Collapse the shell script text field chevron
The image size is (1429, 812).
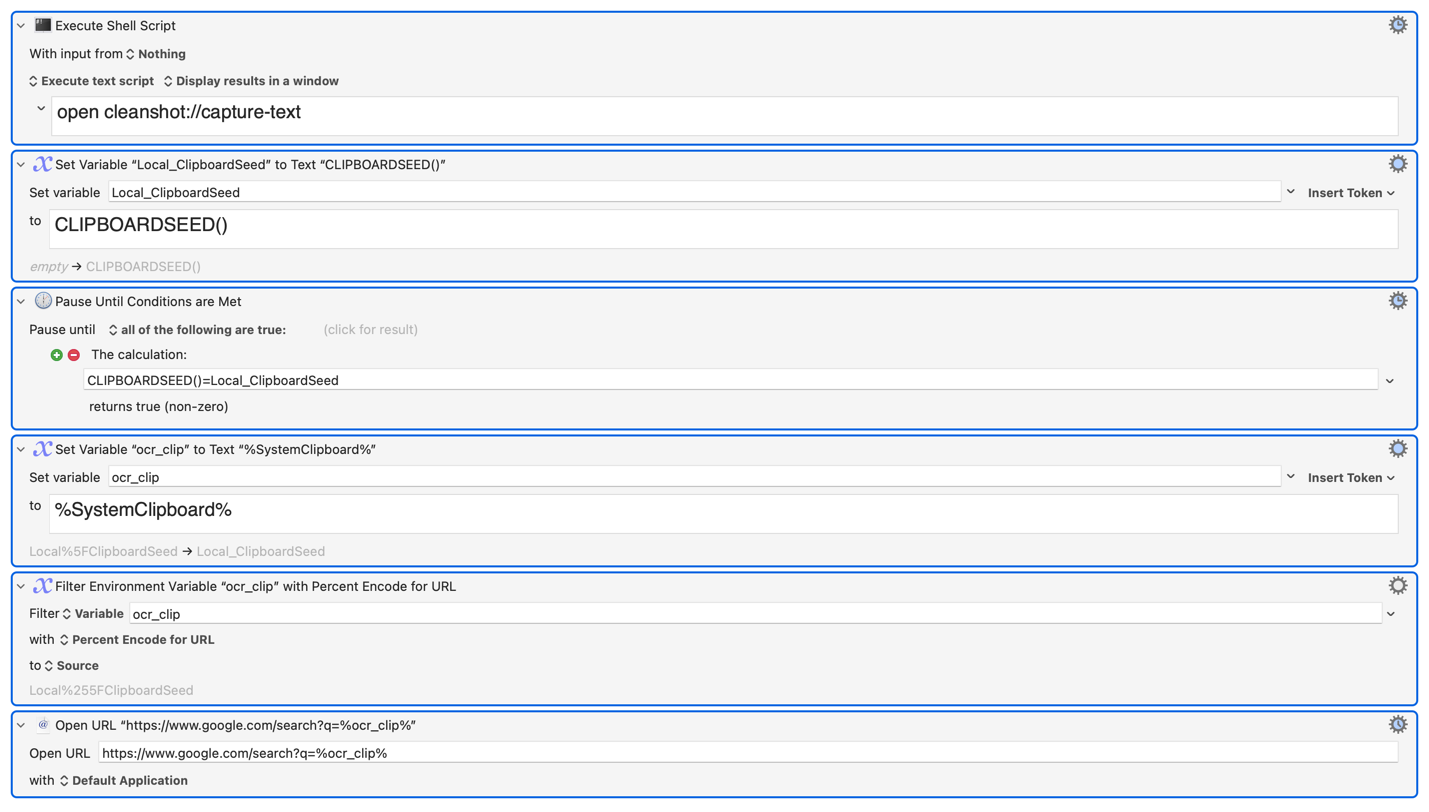tap(41, 109)
